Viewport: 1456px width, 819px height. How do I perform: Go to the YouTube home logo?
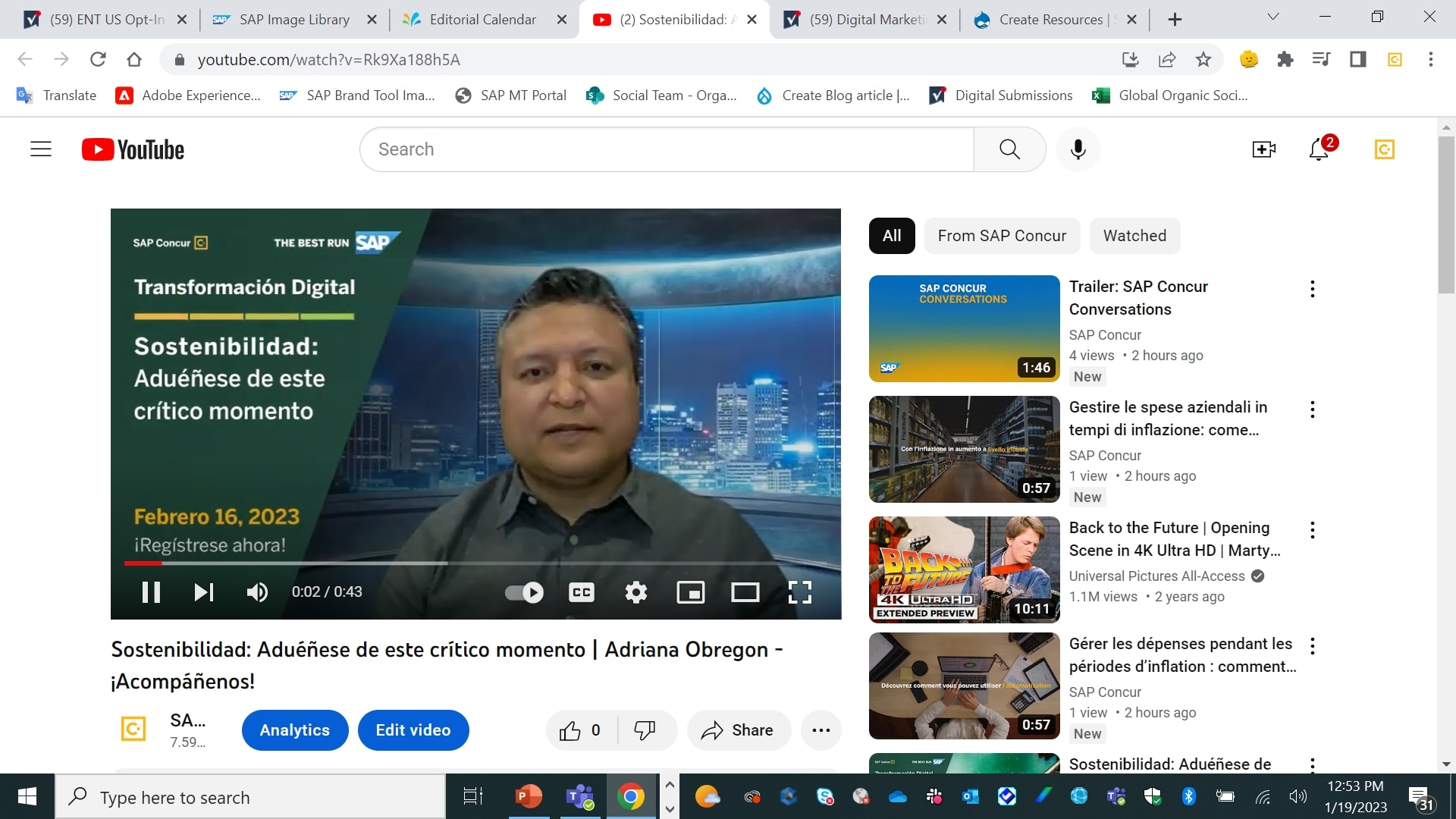click(x=133, y=149)
